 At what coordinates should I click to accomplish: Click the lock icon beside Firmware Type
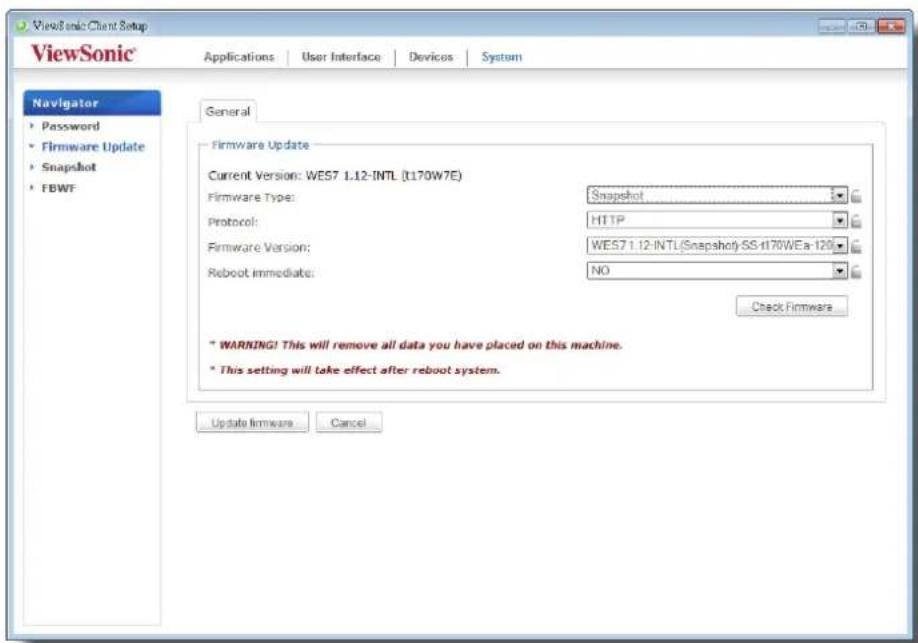pos(856,196)
